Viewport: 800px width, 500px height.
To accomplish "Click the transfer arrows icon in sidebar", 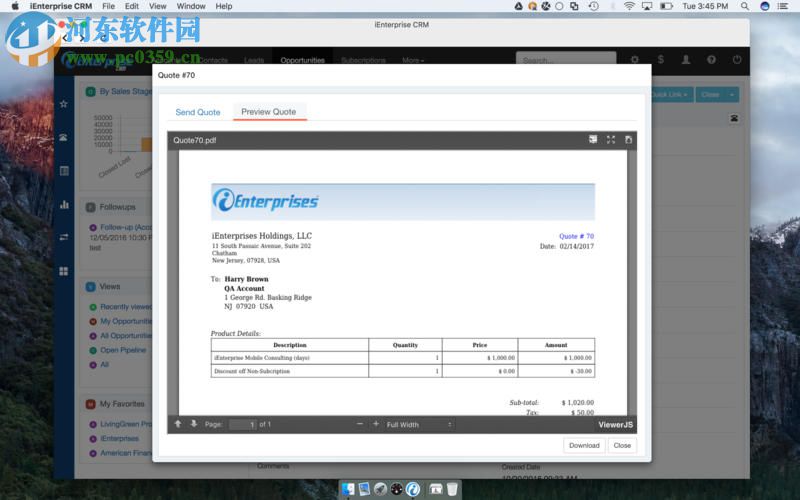I will pyautogui.click(x=64, y=237).
